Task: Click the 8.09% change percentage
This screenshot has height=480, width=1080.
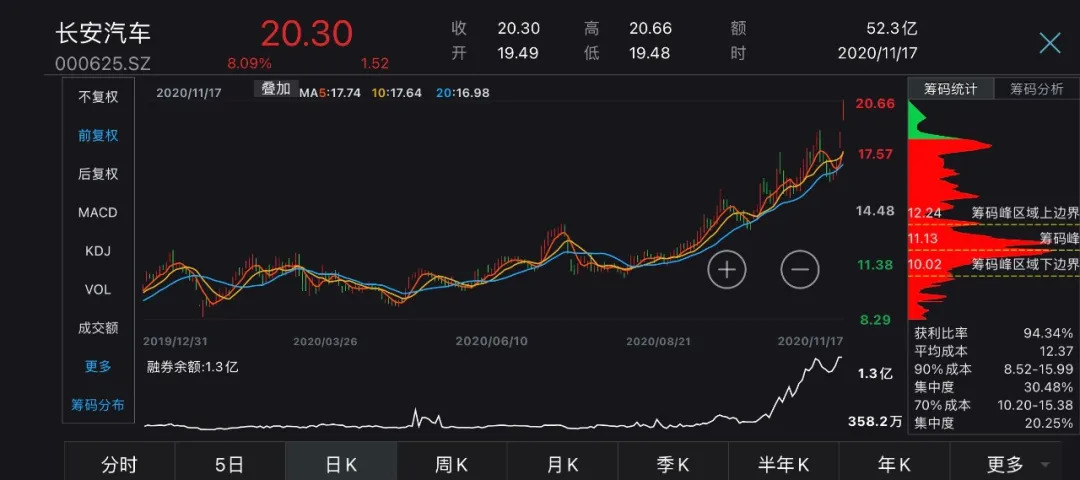Action: pyautogui.click(x=249, y=64)
